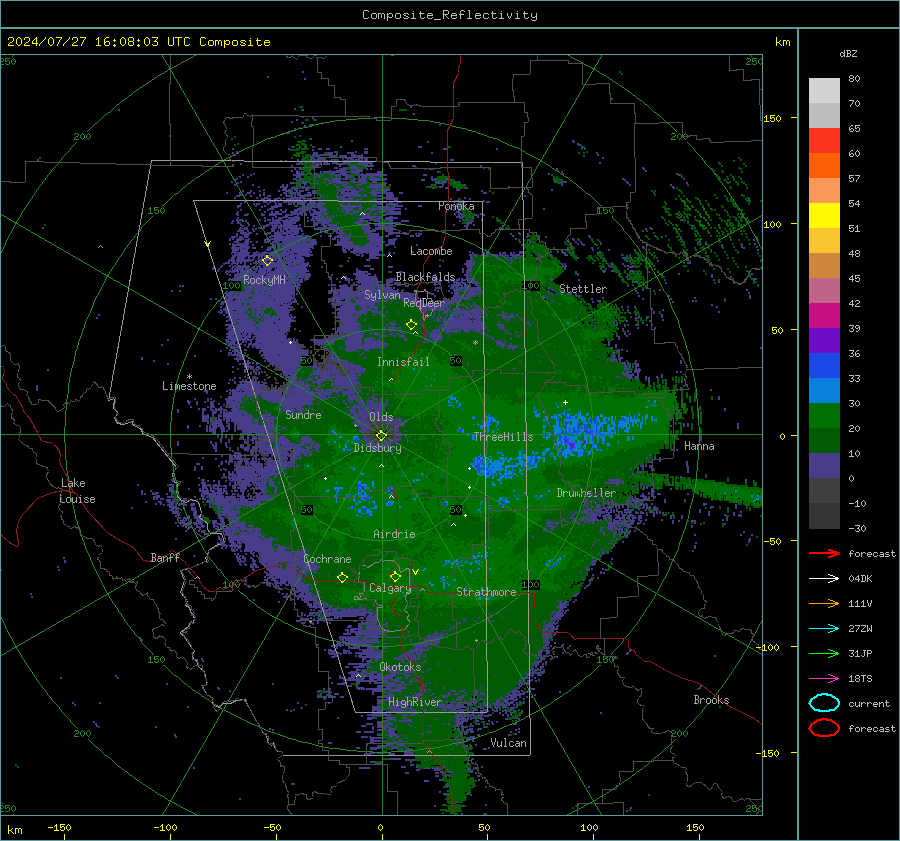Click the Okotoks label
Screen dimensions: 900x841
pos(400,667)
